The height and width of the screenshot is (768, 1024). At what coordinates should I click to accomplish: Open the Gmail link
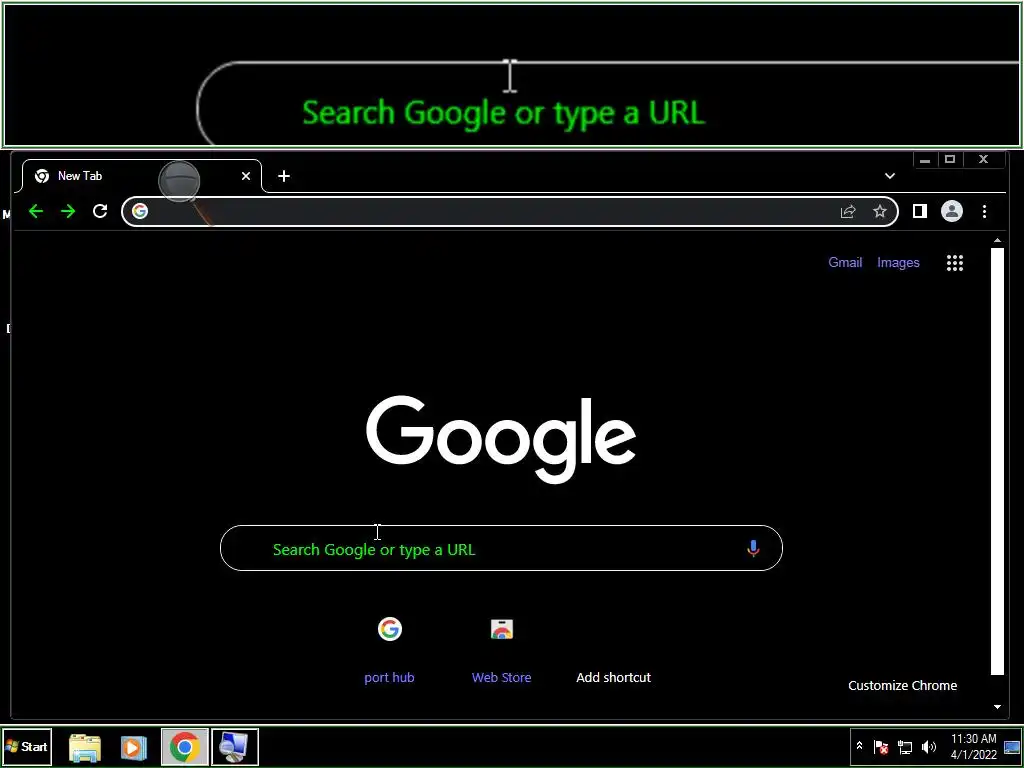(845, 263)
